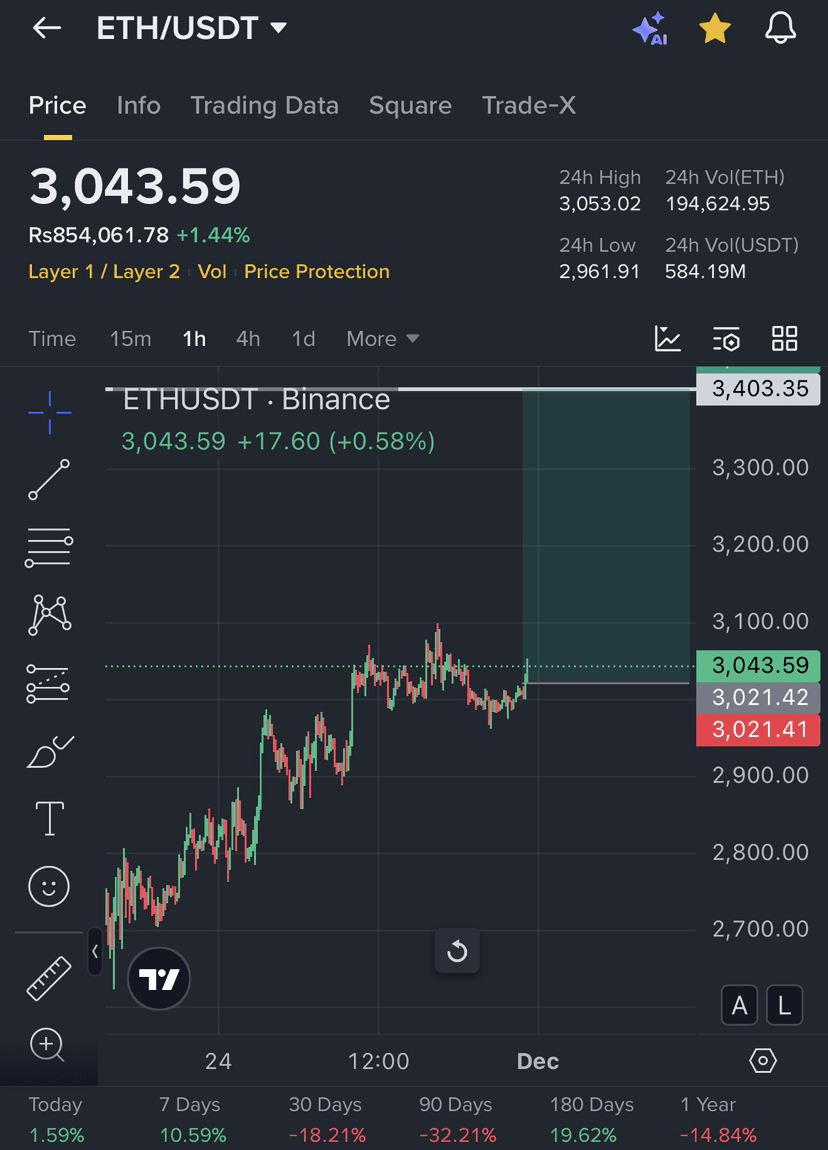
Task: Select the XABCD pattern tool
Action: [49, 615]
